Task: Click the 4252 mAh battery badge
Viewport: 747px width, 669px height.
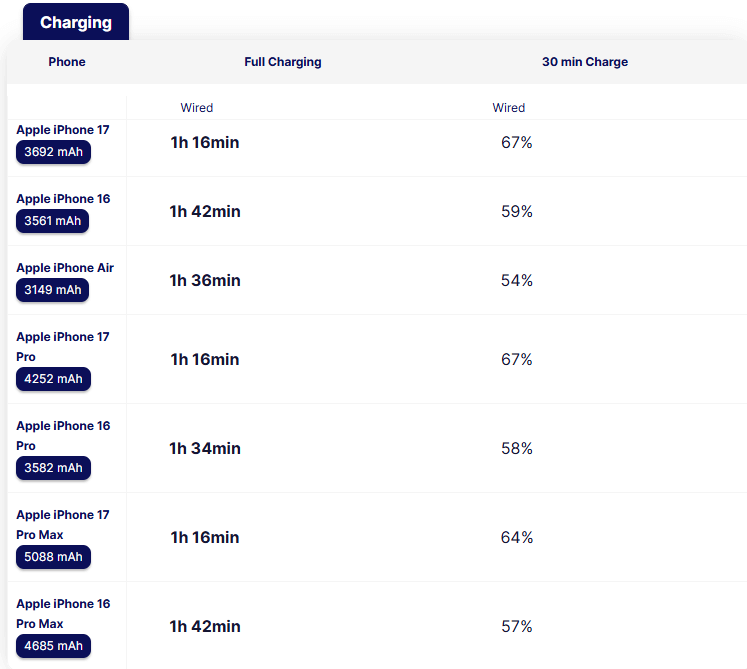Action: pyautogui.click(x=53, y=379)
